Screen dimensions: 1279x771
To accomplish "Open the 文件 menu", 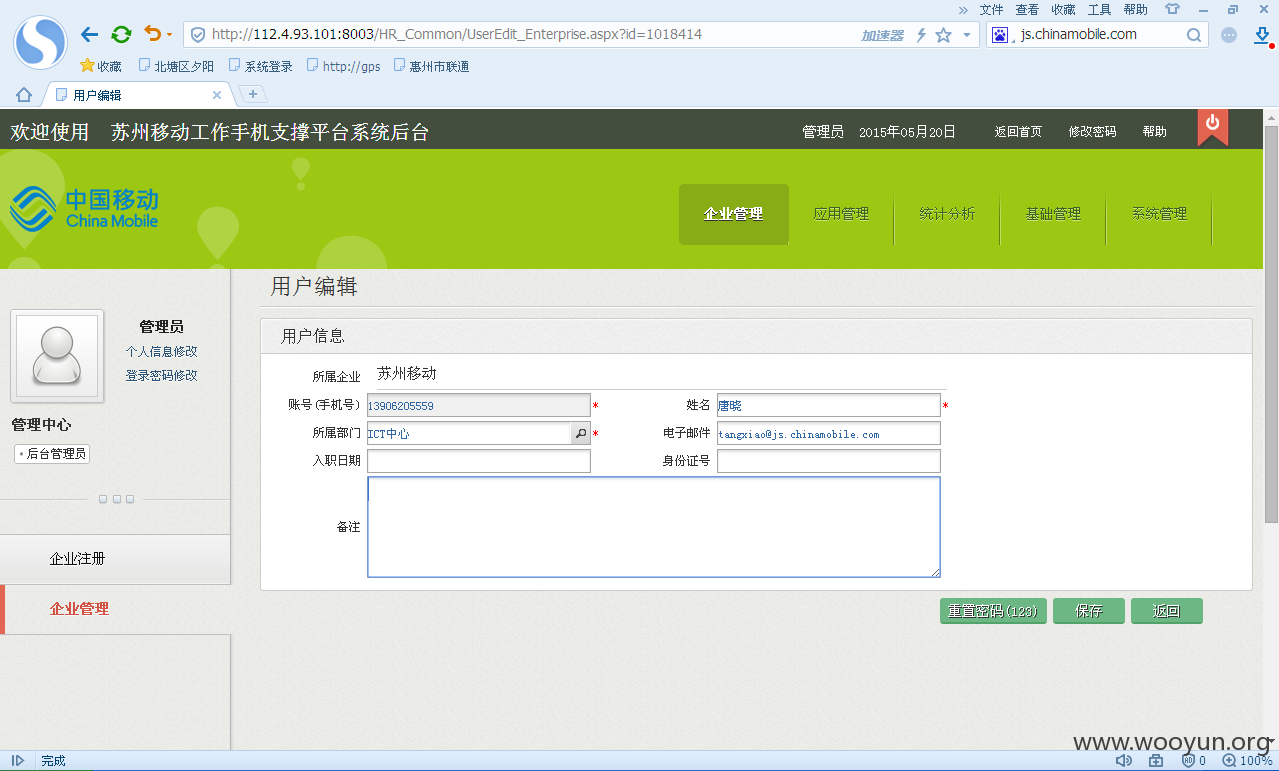I will click(x=991, y=9).
